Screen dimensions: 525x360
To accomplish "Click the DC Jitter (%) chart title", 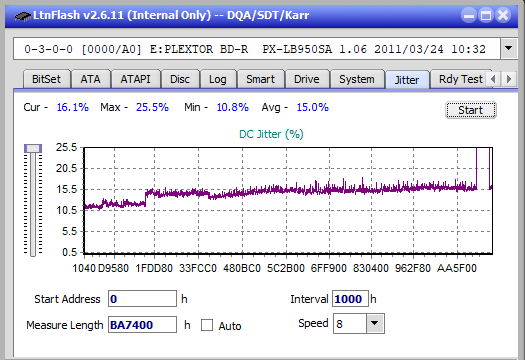I will click(271, 134).
